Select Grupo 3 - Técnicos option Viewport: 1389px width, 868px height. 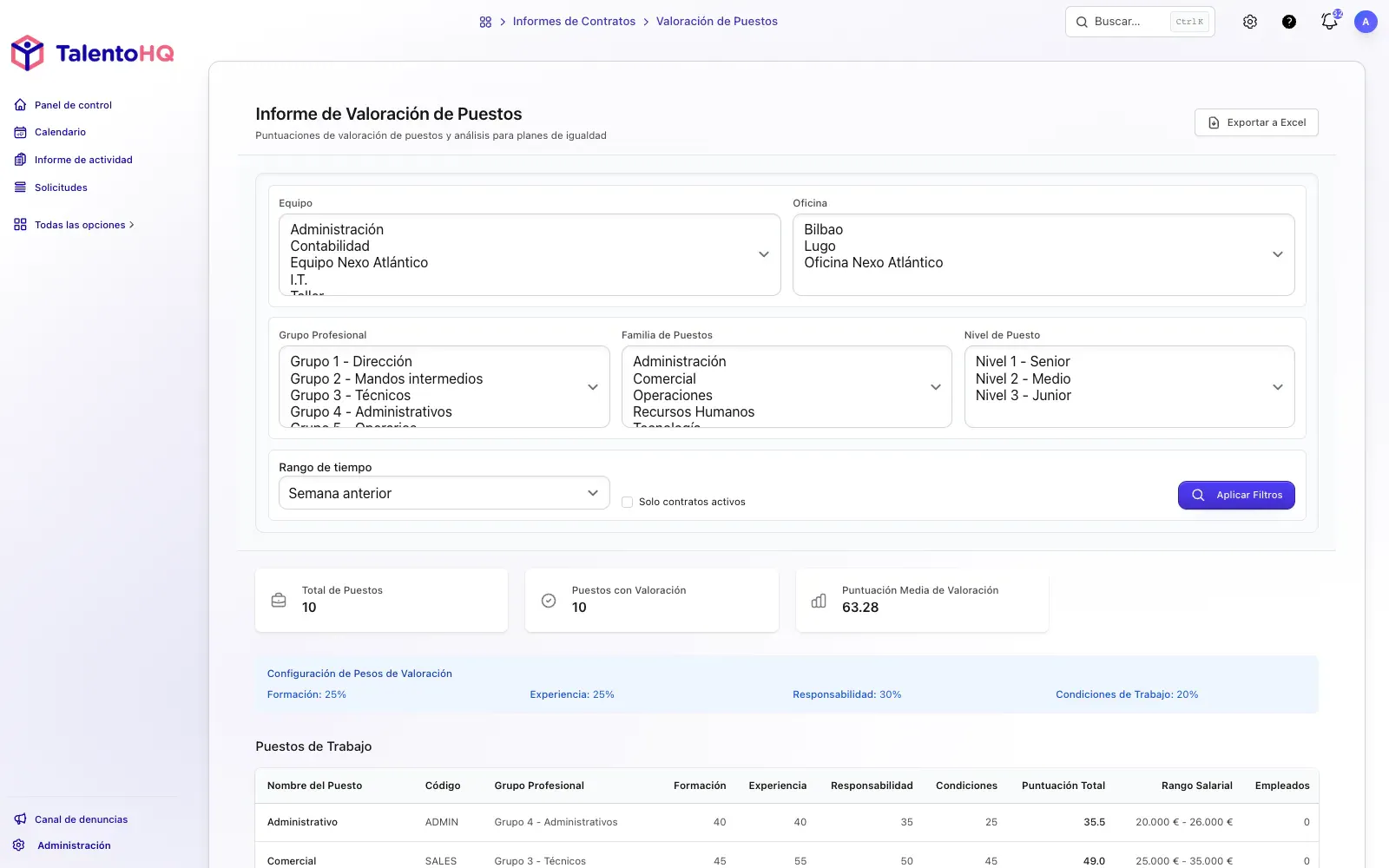pos(350,395)
